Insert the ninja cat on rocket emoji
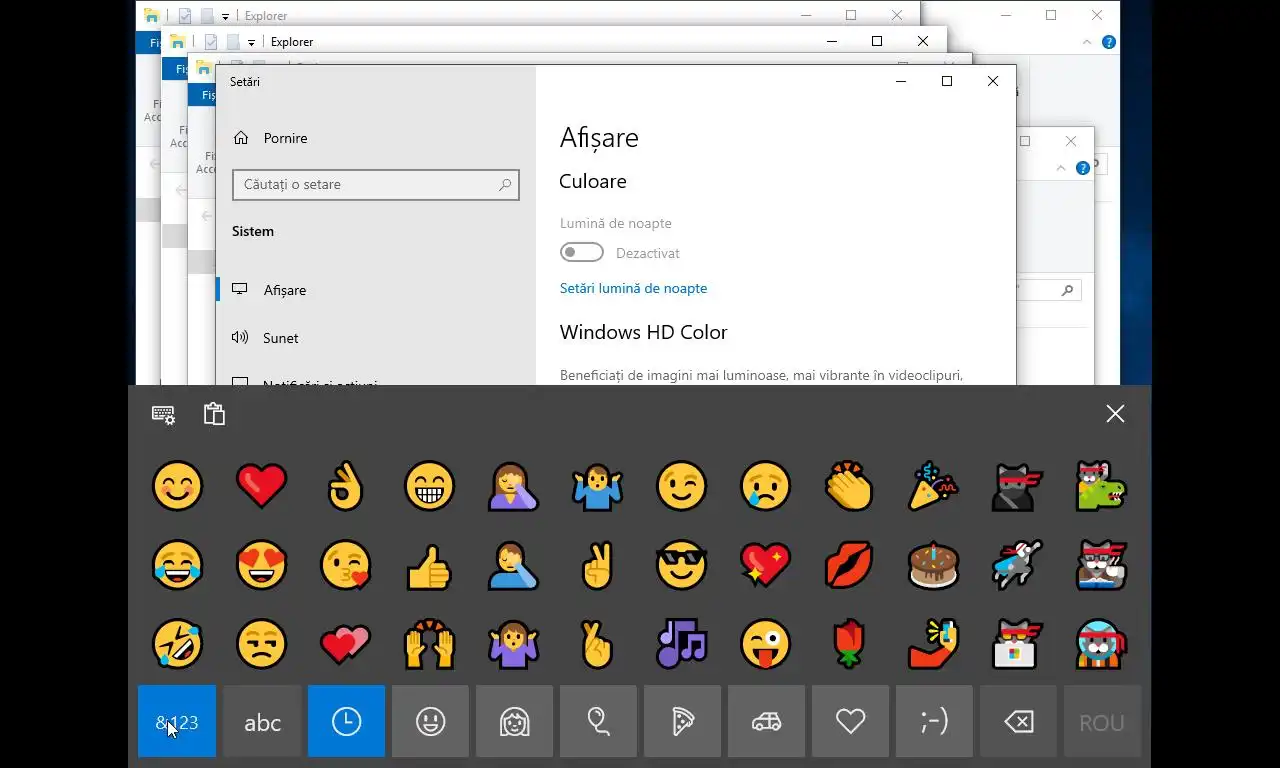1280x768 pixels. (x=1017, y=565)
